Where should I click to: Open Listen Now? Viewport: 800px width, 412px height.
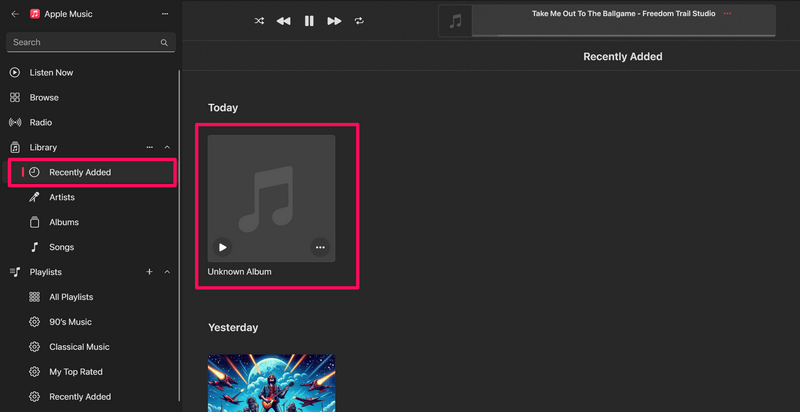tap(50, 72)
